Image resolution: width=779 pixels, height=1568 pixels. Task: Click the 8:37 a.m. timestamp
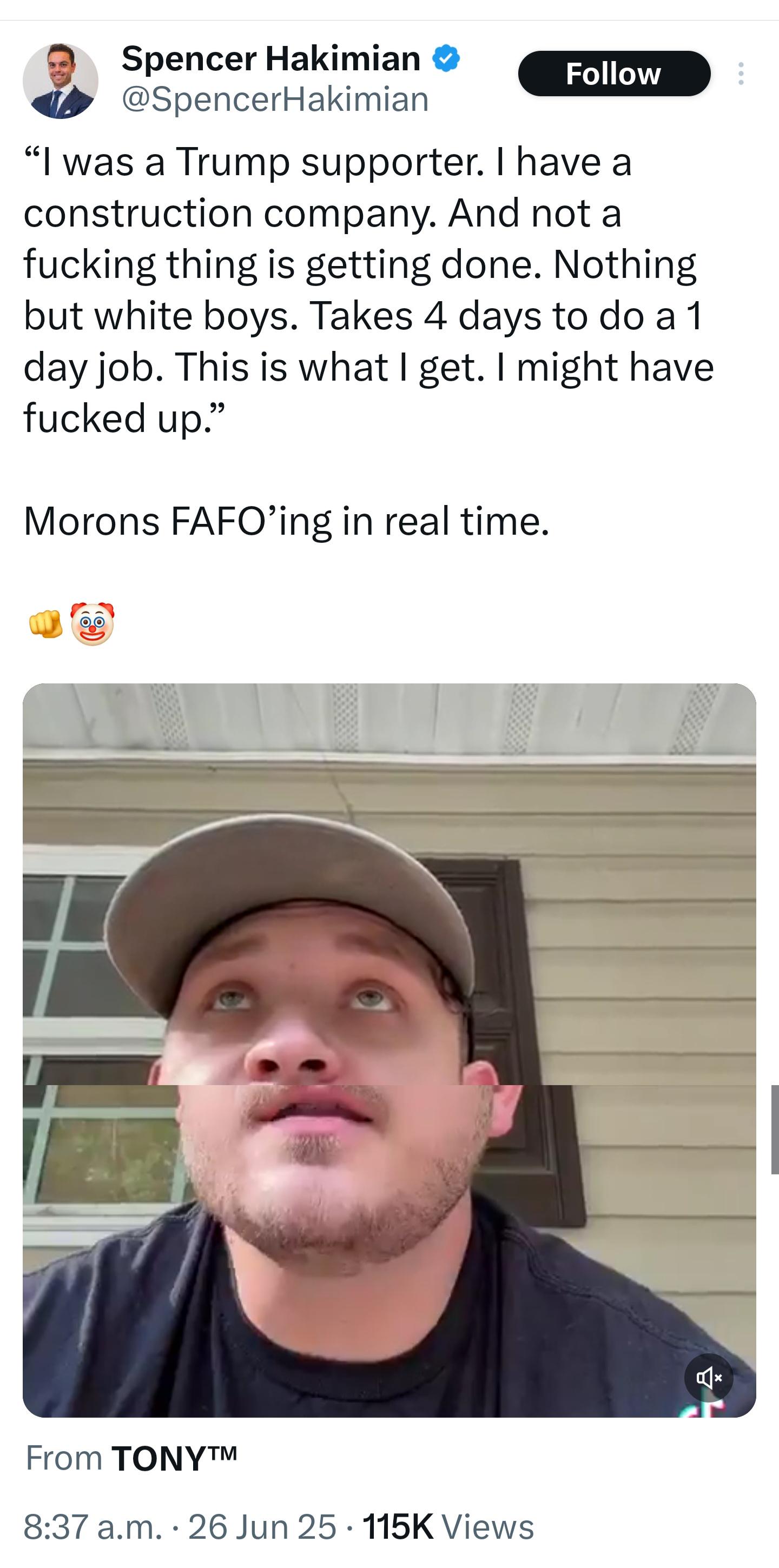click(93, 1527)
